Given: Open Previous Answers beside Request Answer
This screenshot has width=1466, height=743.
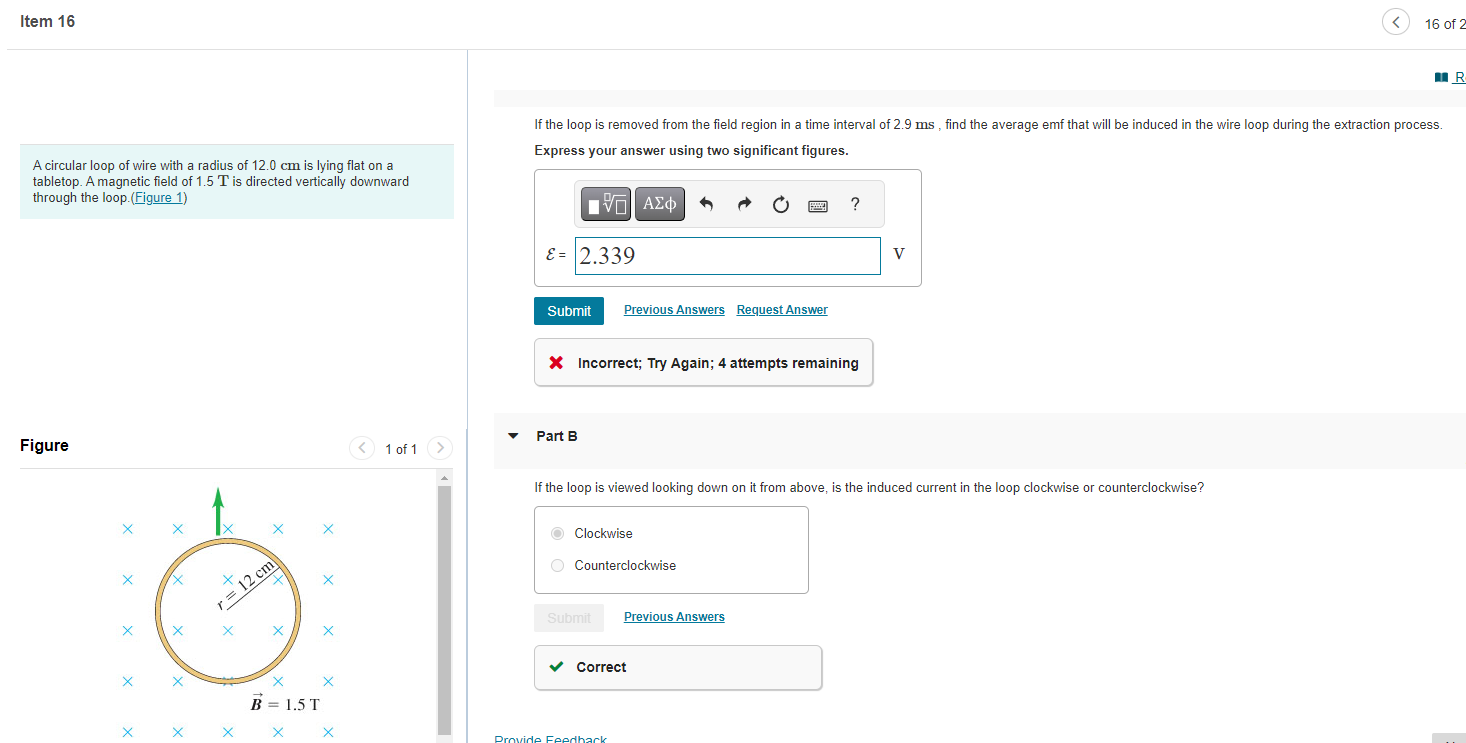Looking at the screenshot, I should point(674,310).
